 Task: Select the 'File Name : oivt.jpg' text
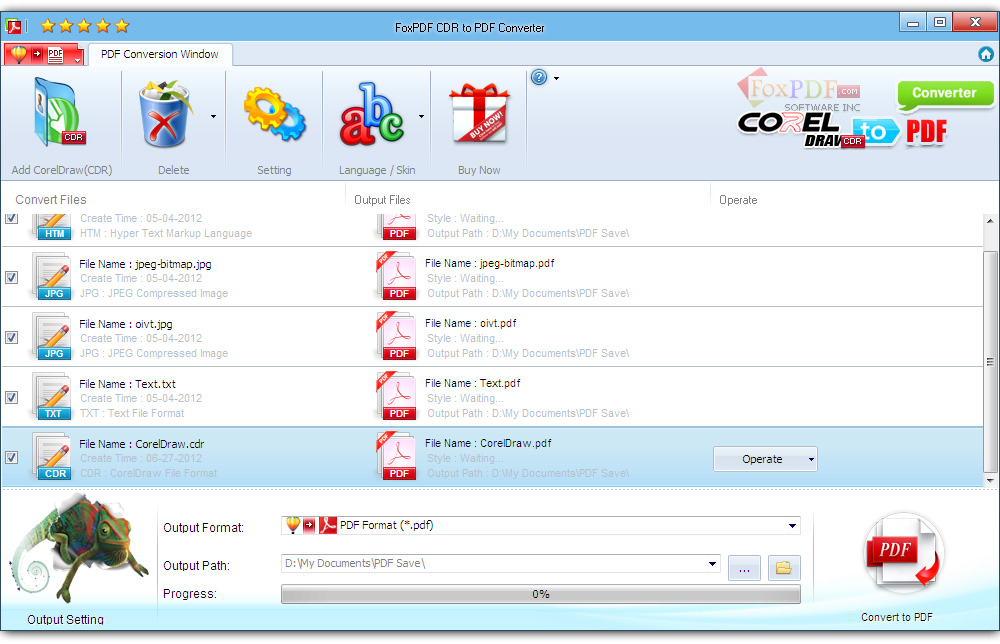pos(126,324)
